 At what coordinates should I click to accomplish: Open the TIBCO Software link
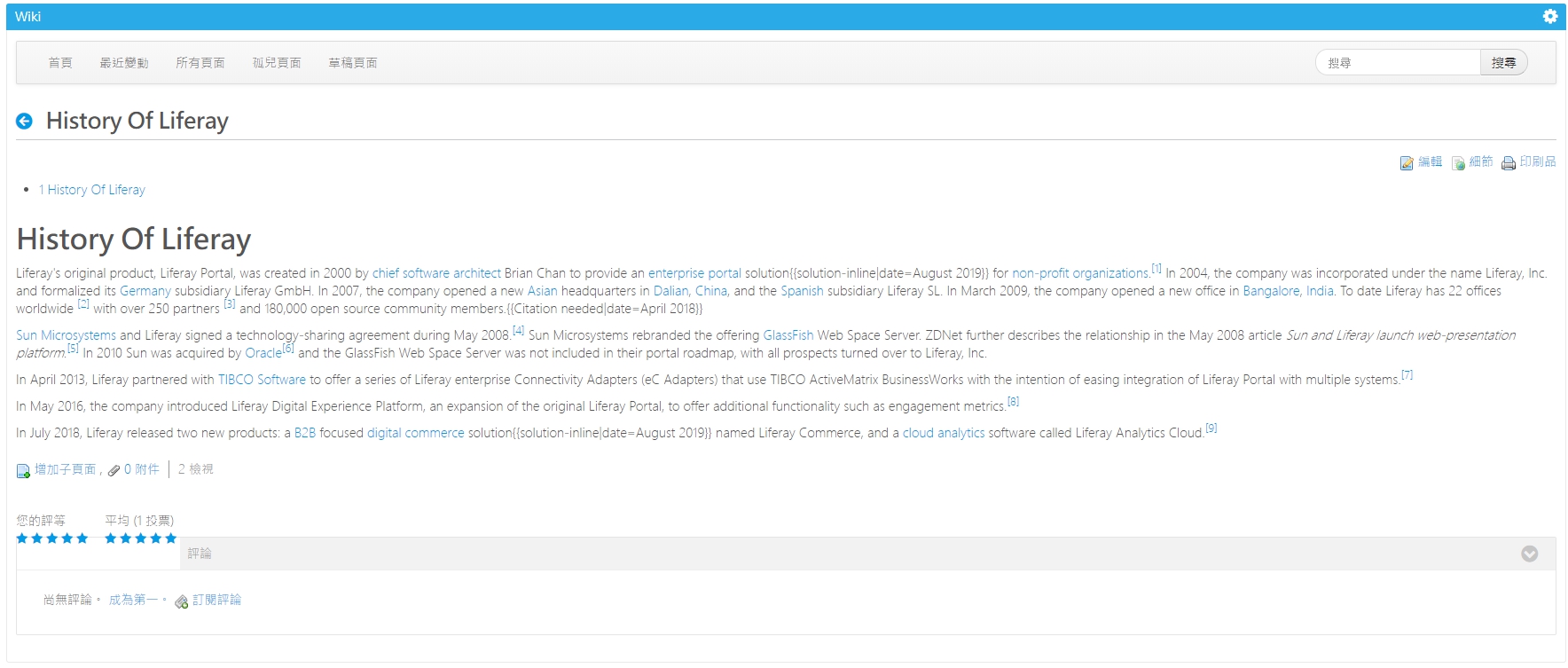coord(262,380)
